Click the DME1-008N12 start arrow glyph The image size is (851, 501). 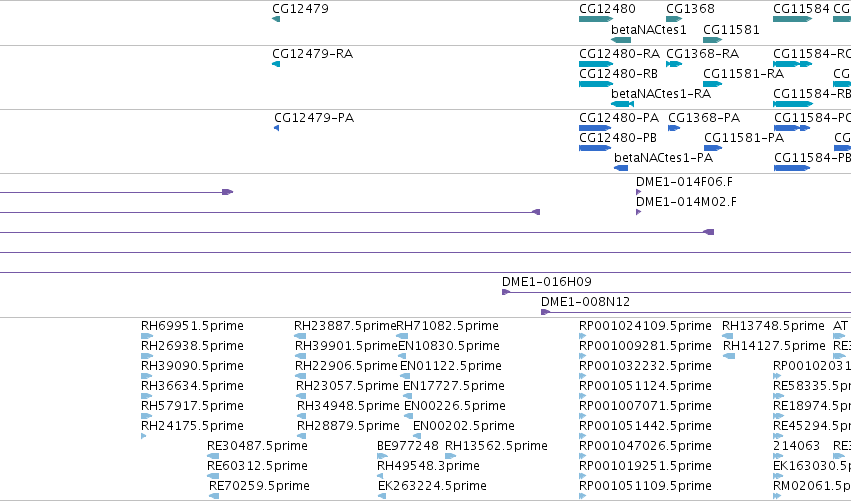click(x=545, y=312)
